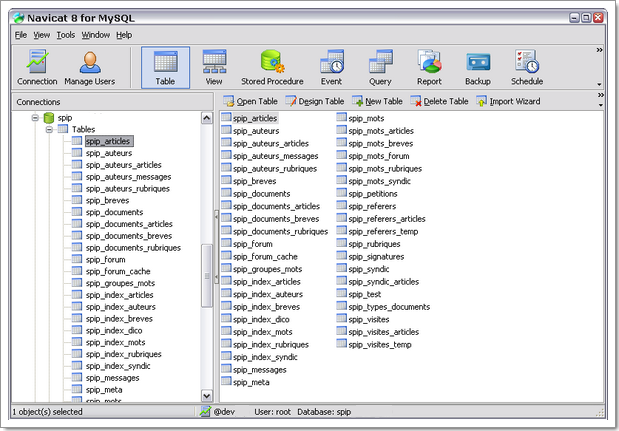The width and height of the screenshot is (619, 431).
Task: Open the Query section
Action: pos(380,67)
